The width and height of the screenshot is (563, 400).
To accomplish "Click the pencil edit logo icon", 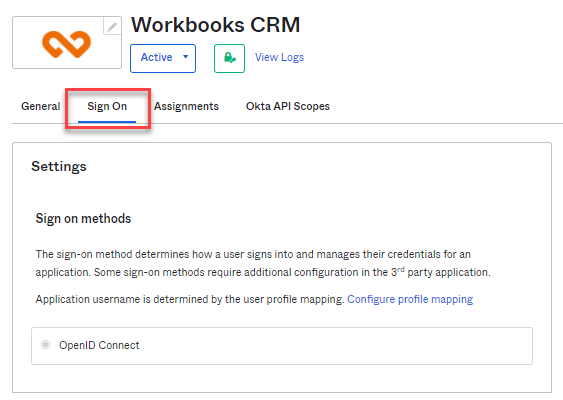I will (x=112, y=26).
